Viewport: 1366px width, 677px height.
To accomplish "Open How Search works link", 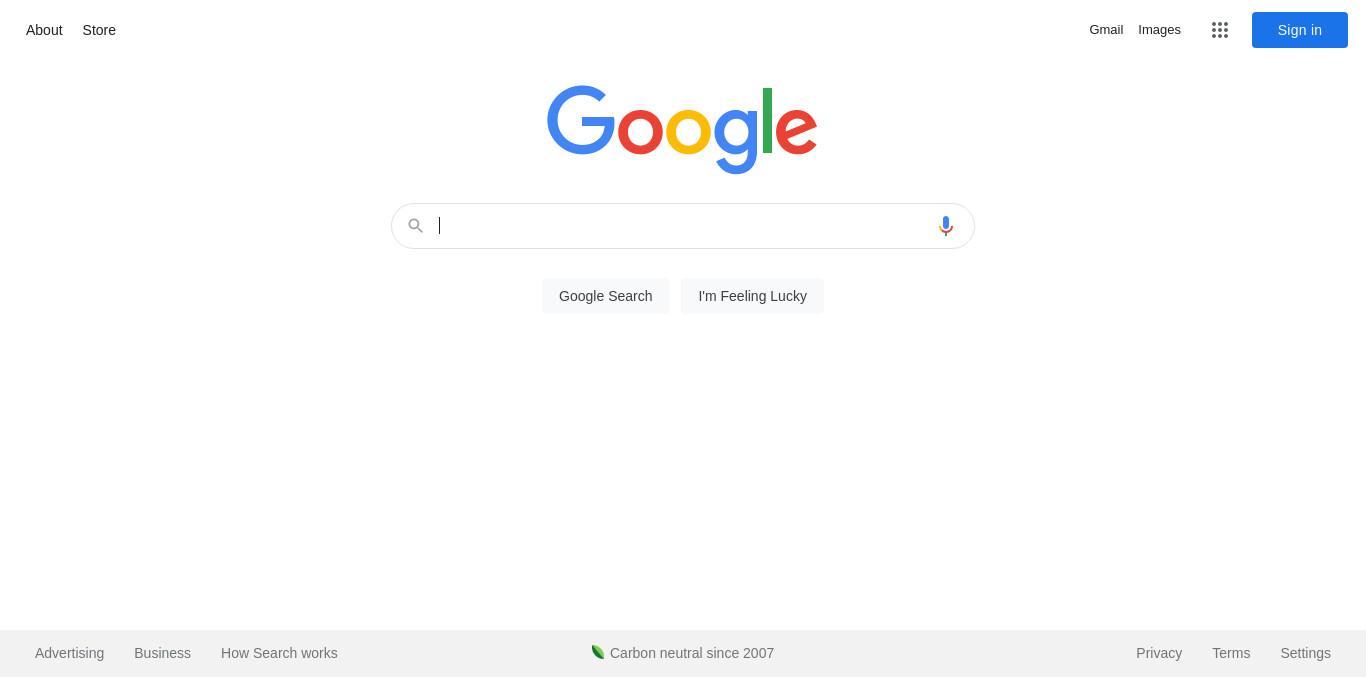I will coord(279,653).
